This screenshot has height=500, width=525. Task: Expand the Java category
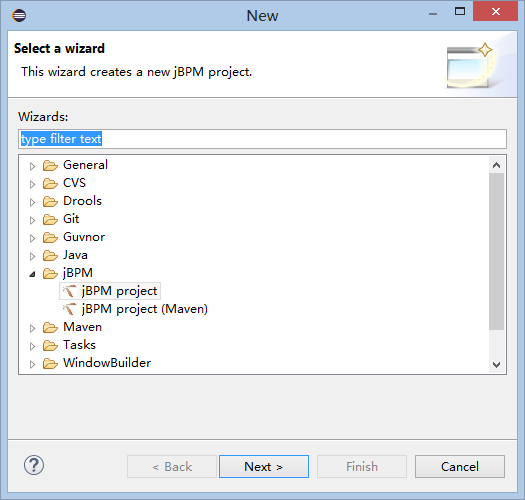pyautogui.click(x=32, y=256)
